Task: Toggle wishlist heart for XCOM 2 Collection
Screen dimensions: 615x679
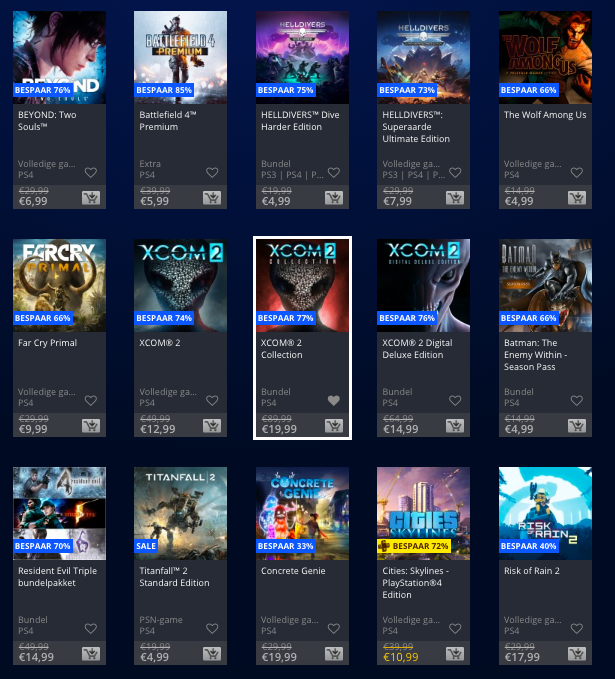Action: [x=333, y=401]
